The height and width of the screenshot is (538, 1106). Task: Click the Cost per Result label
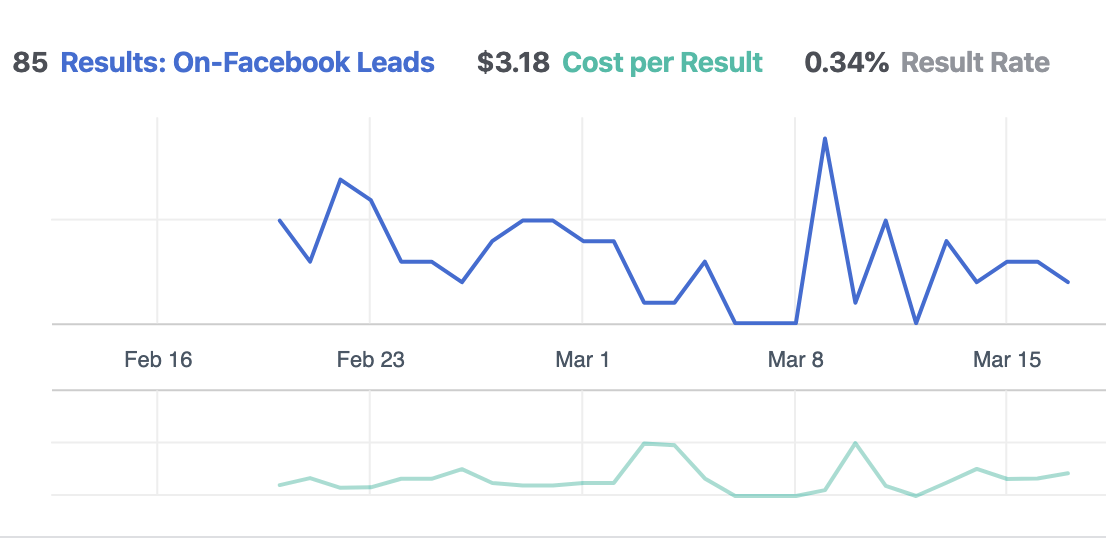(x=662, y=63)
